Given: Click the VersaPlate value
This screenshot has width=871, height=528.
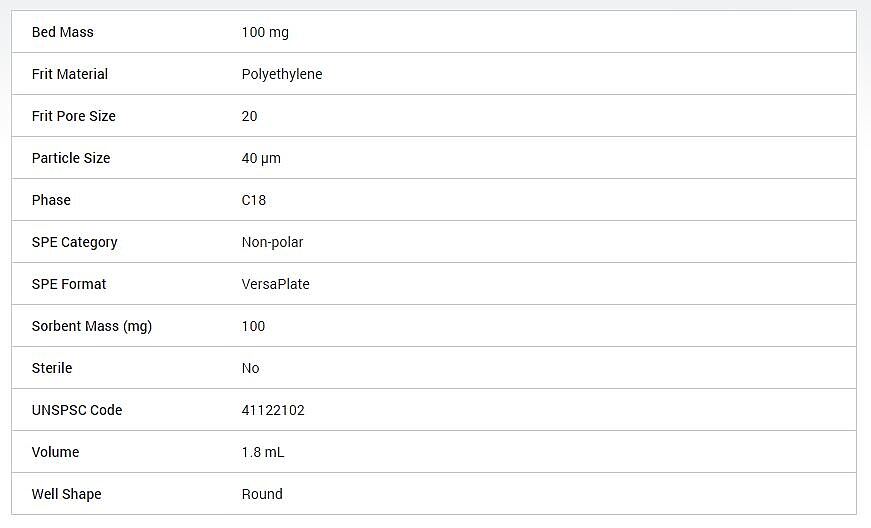Looking at the screenshot, I should pyautogui.click(x=276, y=284).
